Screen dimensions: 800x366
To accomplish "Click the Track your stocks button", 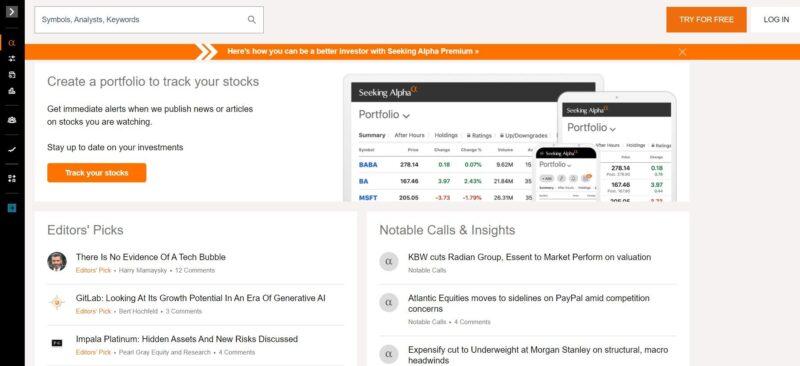I will click(x=97, y=173).
